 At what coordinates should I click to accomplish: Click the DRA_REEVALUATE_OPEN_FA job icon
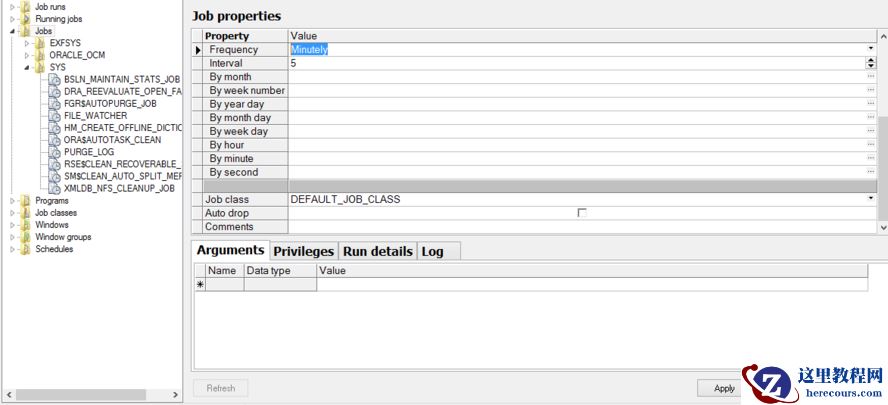pos(54,91)
